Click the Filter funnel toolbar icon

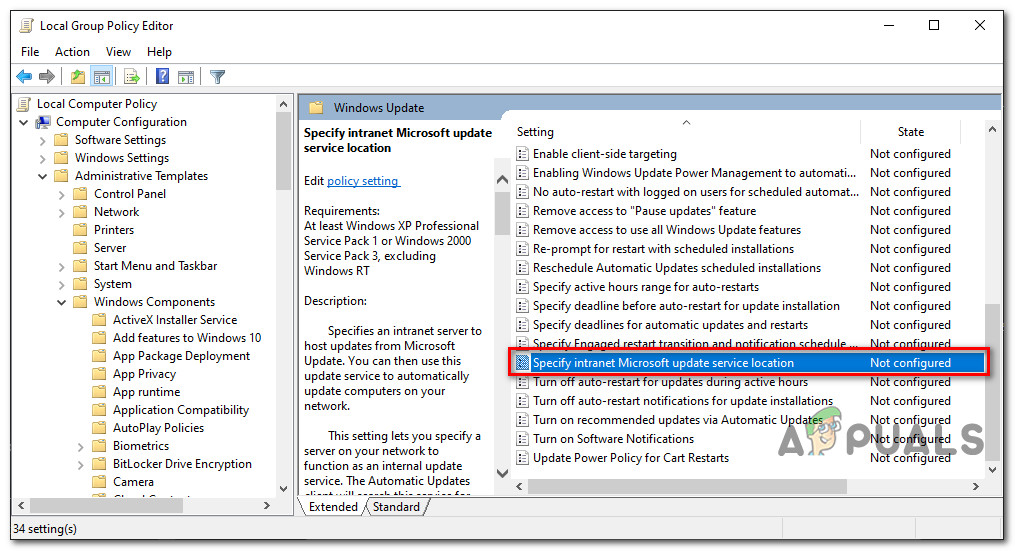point(218,77)
